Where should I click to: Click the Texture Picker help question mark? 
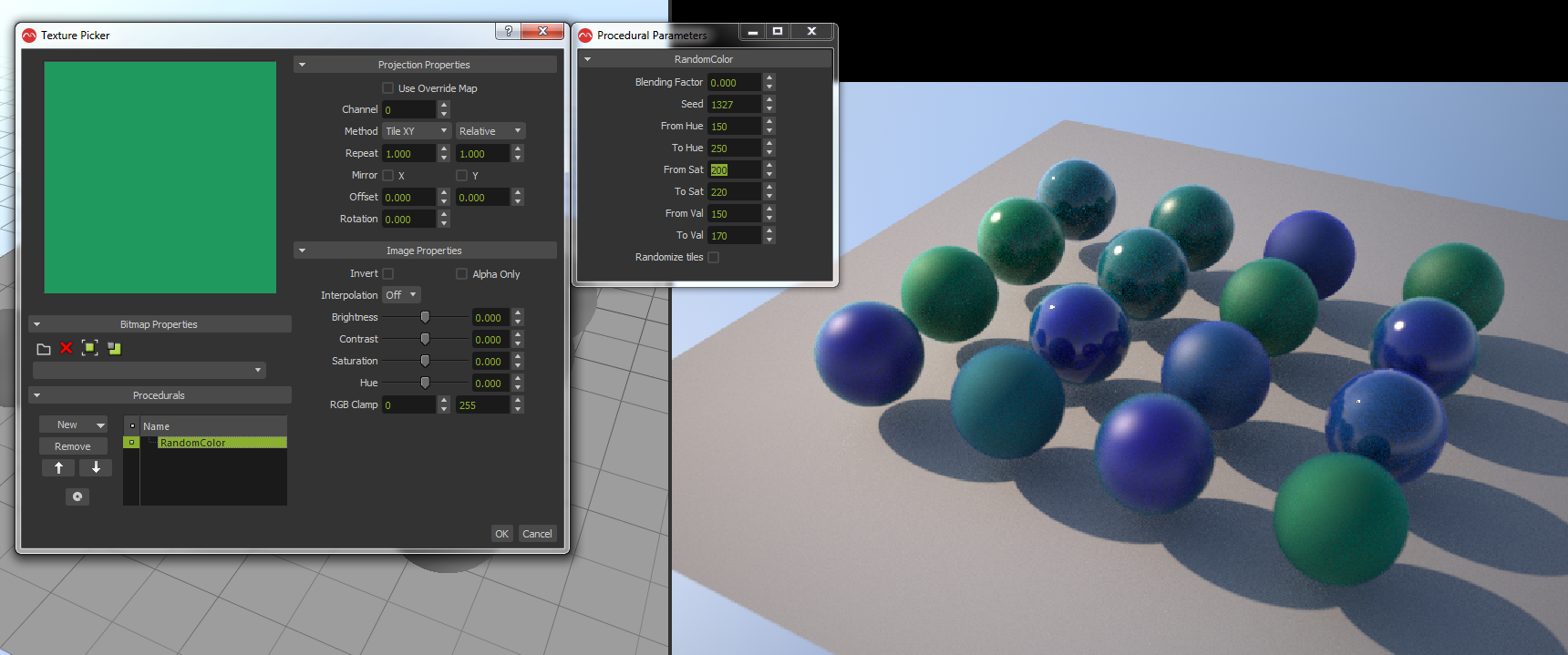click(x=508, y=31)
